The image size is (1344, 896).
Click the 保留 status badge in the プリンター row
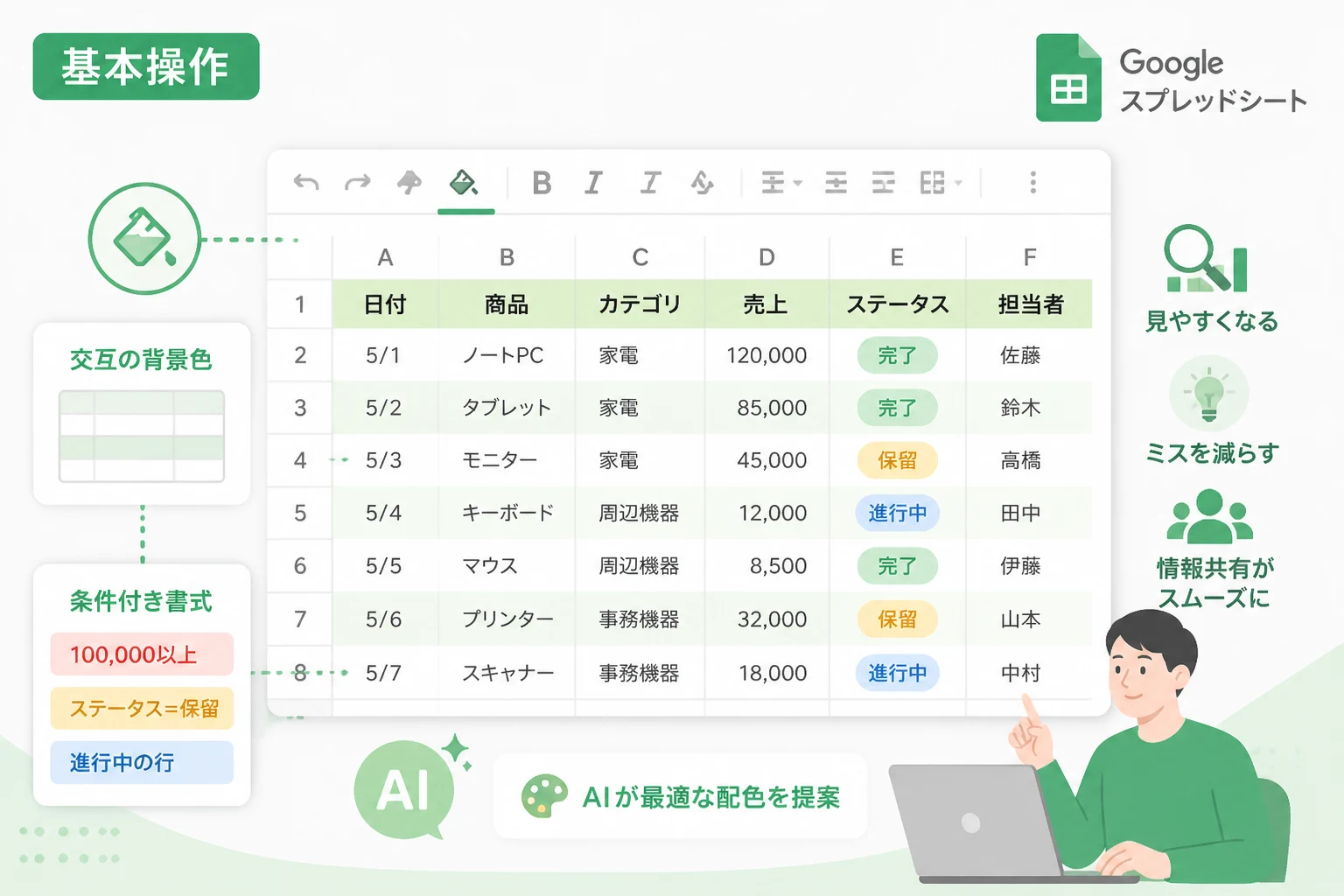pos(897,619)
